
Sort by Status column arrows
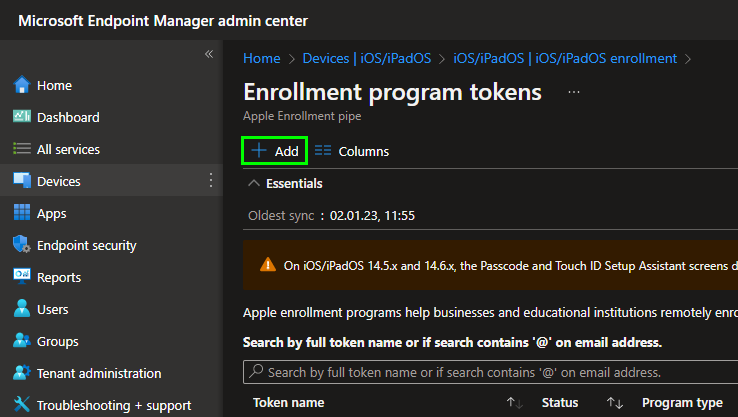(615, 403)
